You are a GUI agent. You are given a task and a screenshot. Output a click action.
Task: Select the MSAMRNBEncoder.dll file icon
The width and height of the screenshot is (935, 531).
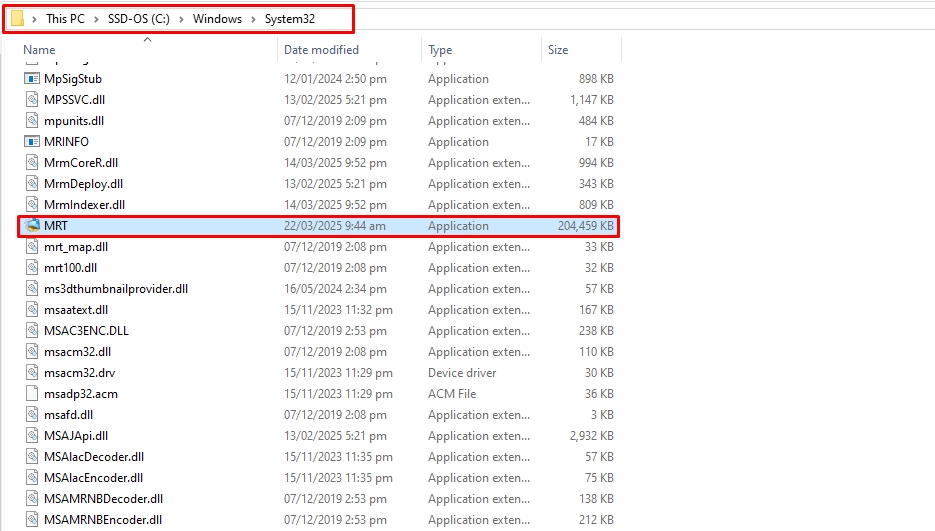click(32, 520)
